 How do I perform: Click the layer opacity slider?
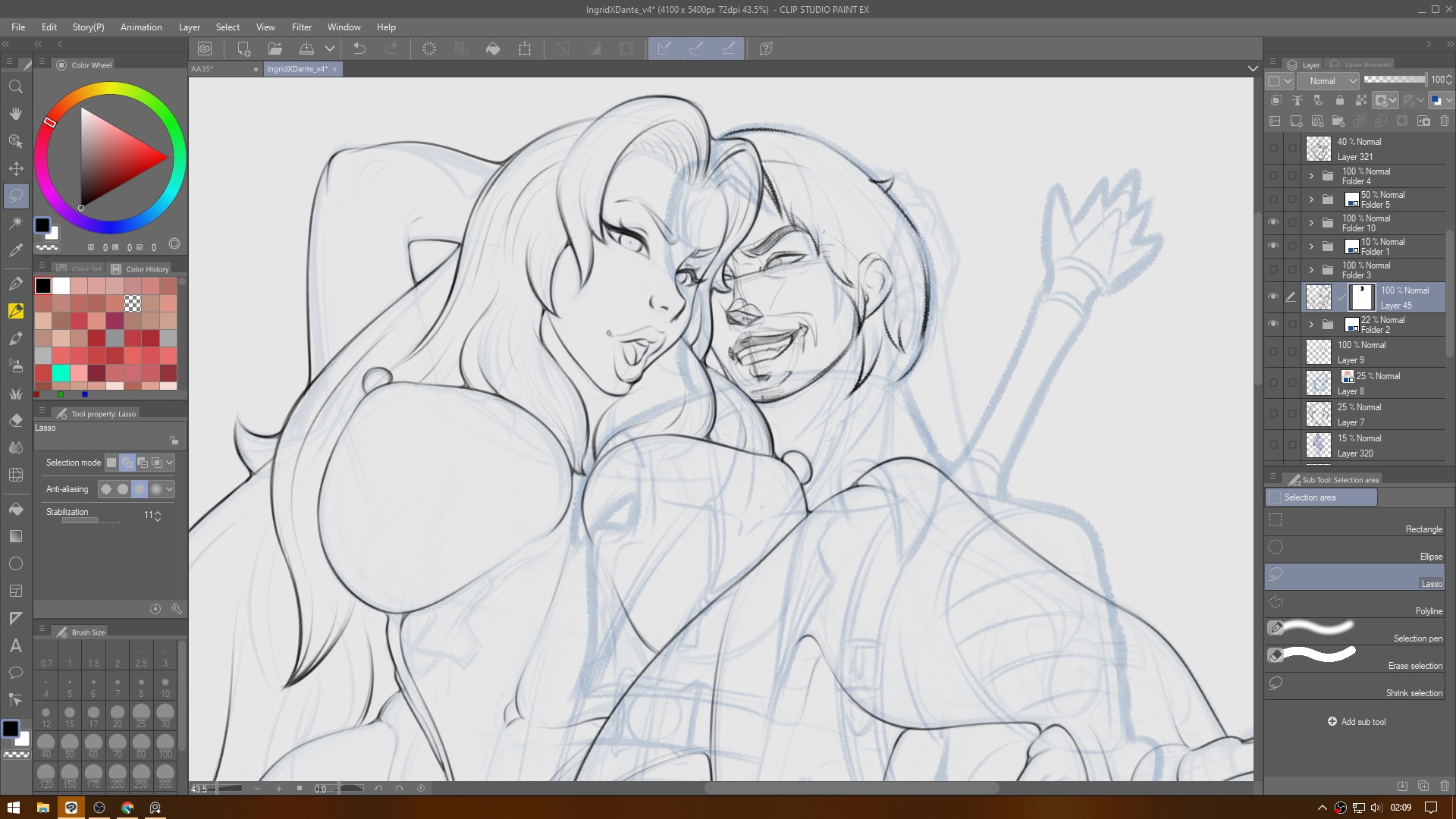click(x=1395, y=80)
